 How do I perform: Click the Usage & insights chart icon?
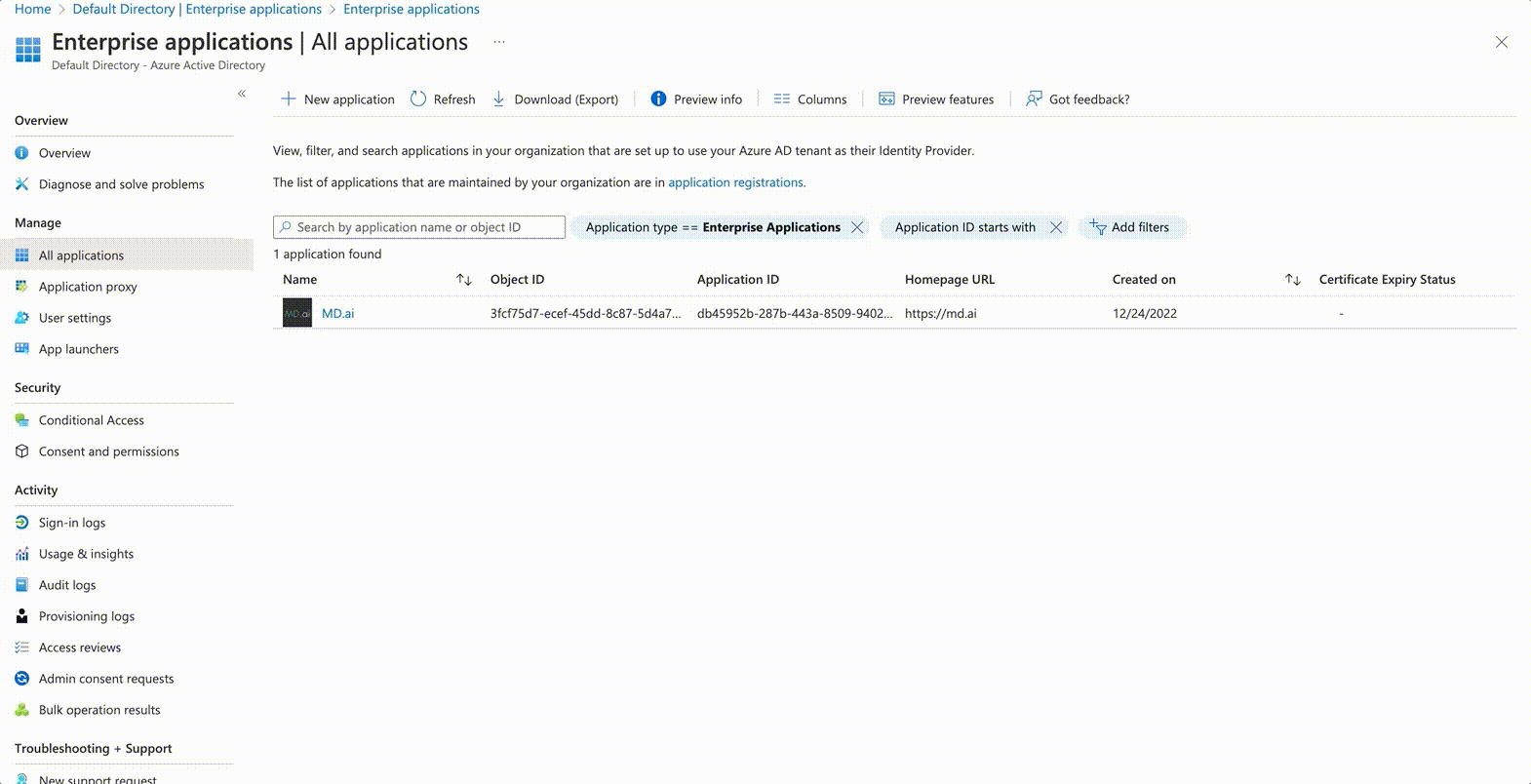click(x=21, y=554)
